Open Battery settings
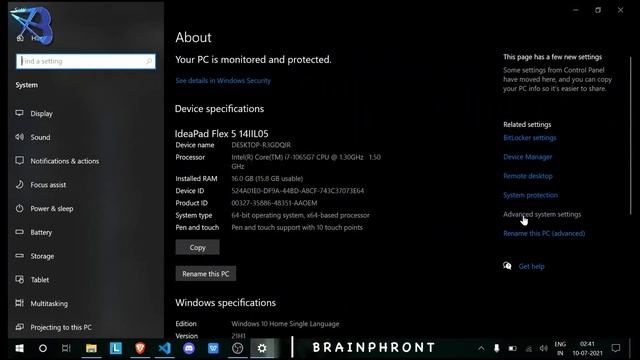This screenshot has width=640, height=360. pyautogui.click(x=41, y=232)
